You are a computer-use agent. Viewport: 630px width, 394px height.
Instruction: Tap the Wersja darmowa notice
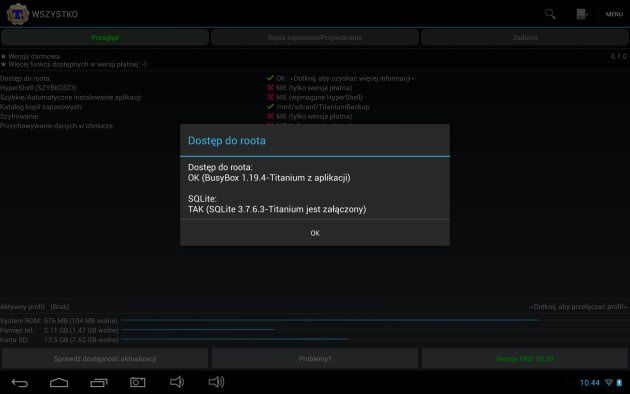pos(31,56)
